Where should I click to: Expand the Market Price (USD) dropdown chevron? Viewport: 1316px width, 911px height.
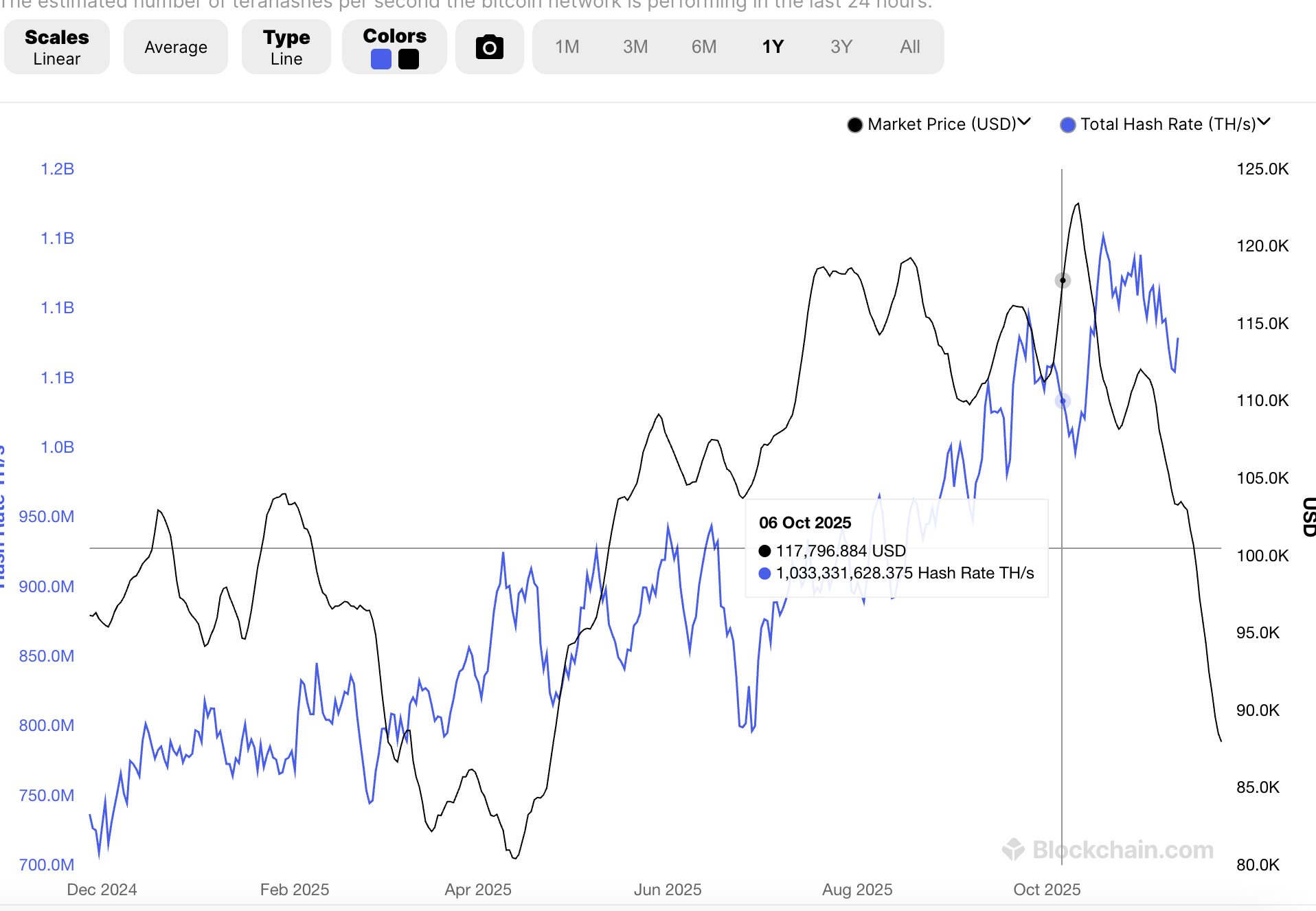click(1024, 122)
